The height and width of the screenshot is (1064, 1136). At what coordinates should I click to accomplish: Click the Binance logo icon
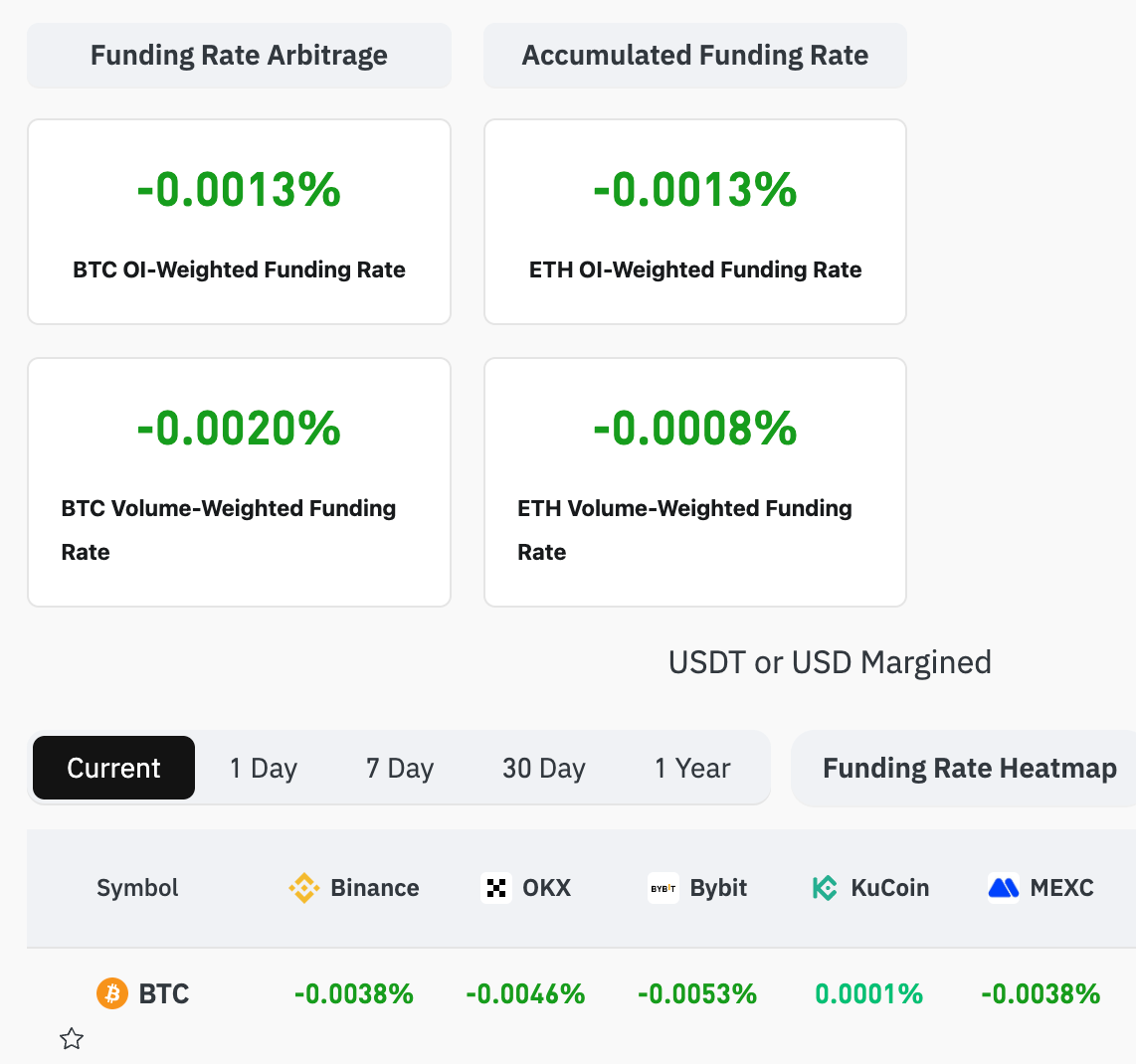pos(303,888)
